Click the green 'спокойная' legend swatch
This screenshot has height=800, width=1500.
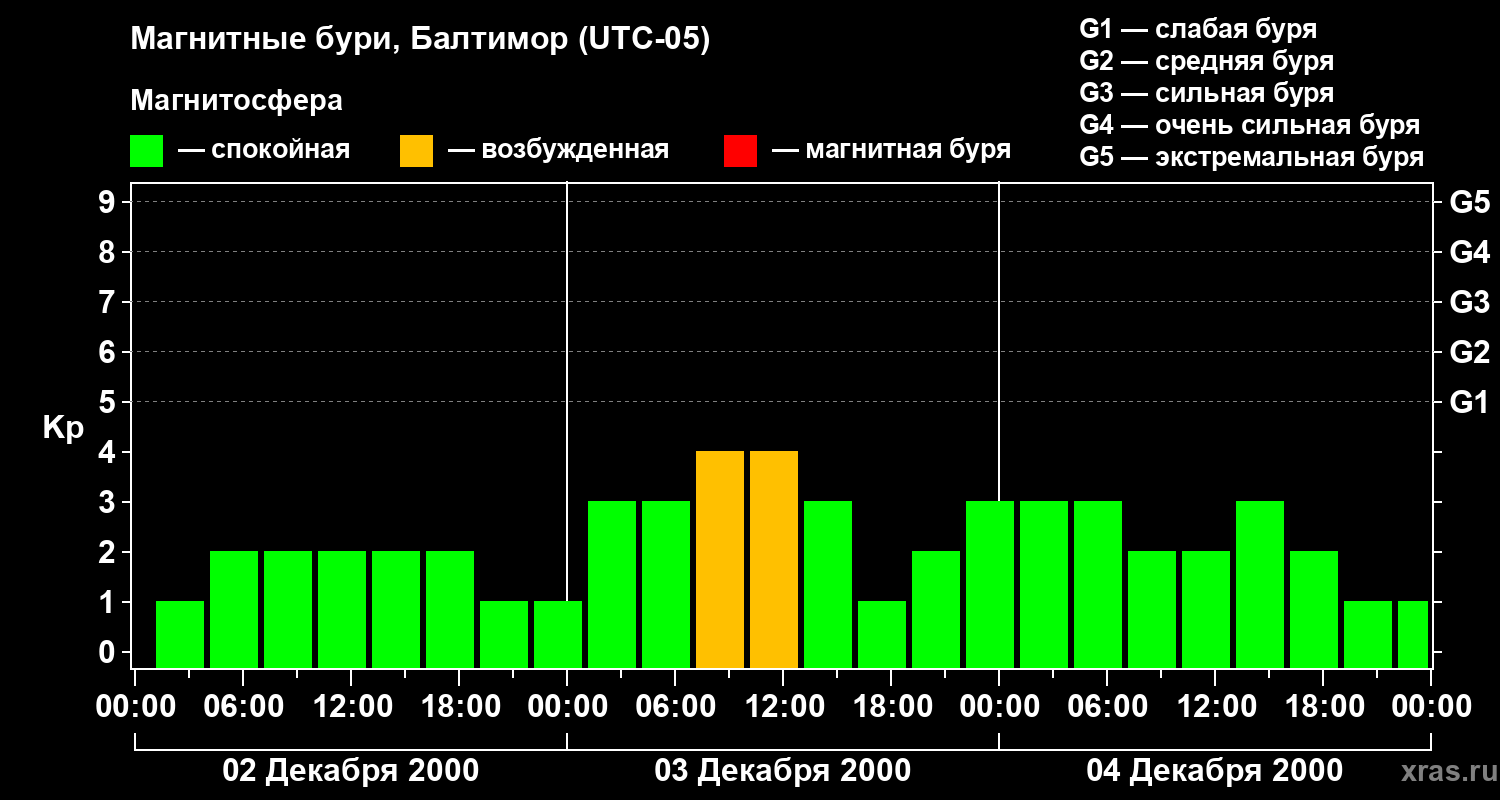click(x=146, y=150)
